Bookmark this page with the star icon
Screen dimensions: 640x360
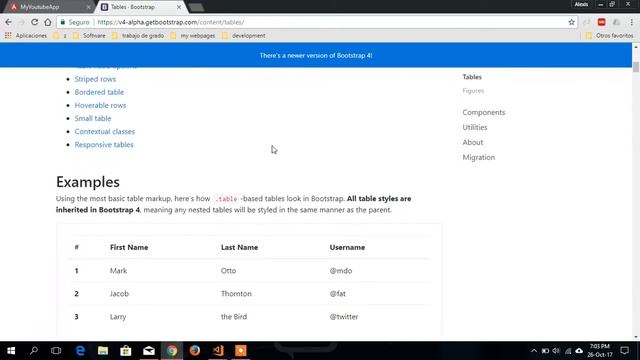[571, 22]
